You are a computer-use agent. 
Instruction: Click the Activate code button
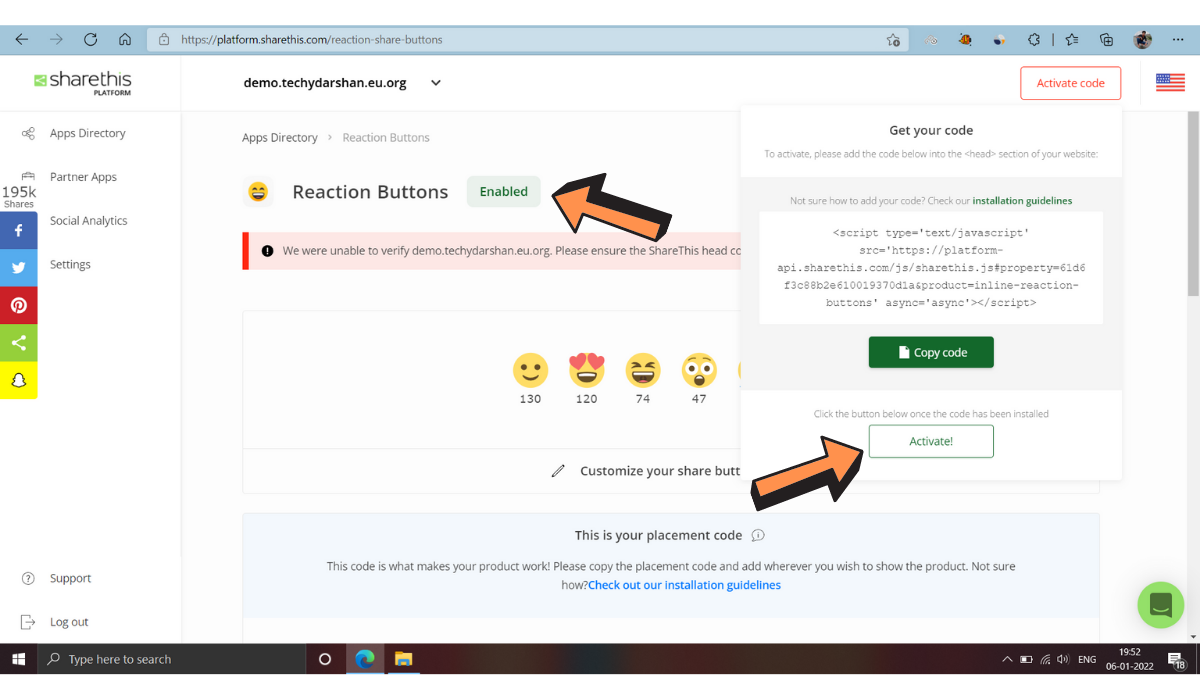point(1070,83)
